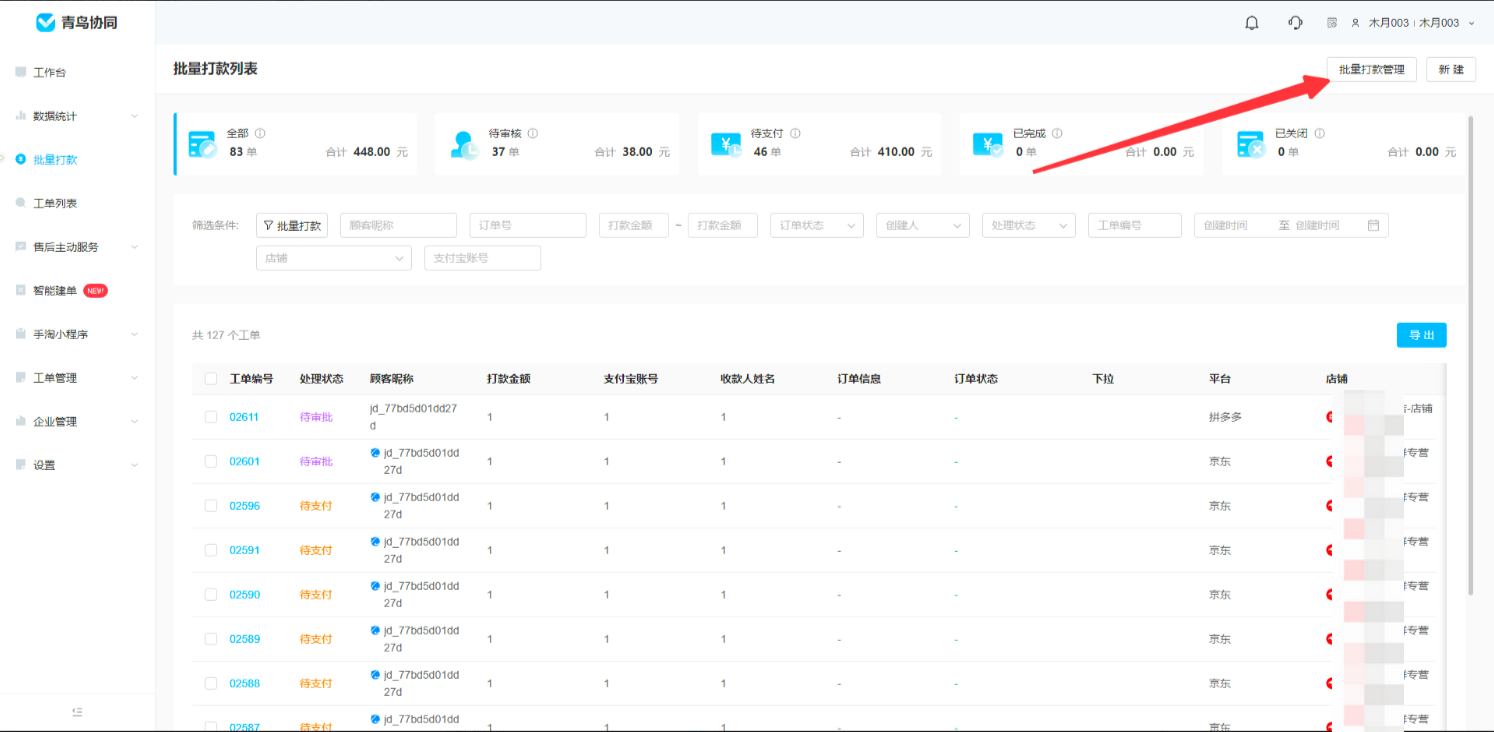Open the 店铺 filter dropdown

click(334, 258)
